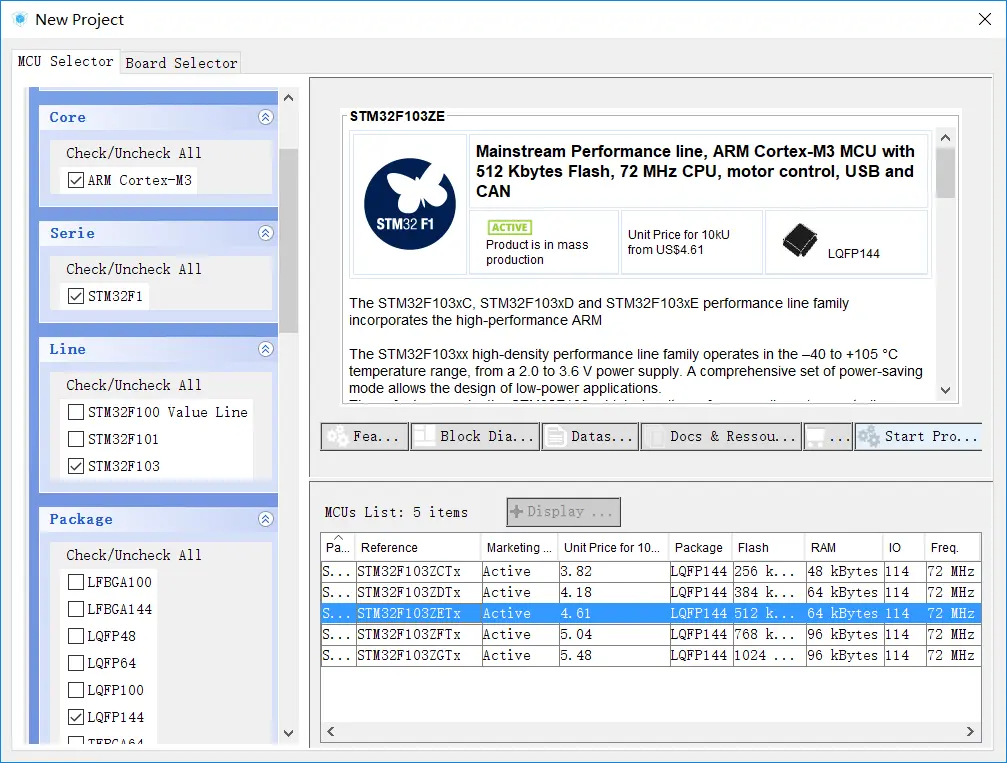Sort by the Pa... column header
Screen dimensions: 1007x763
[338, 547]
